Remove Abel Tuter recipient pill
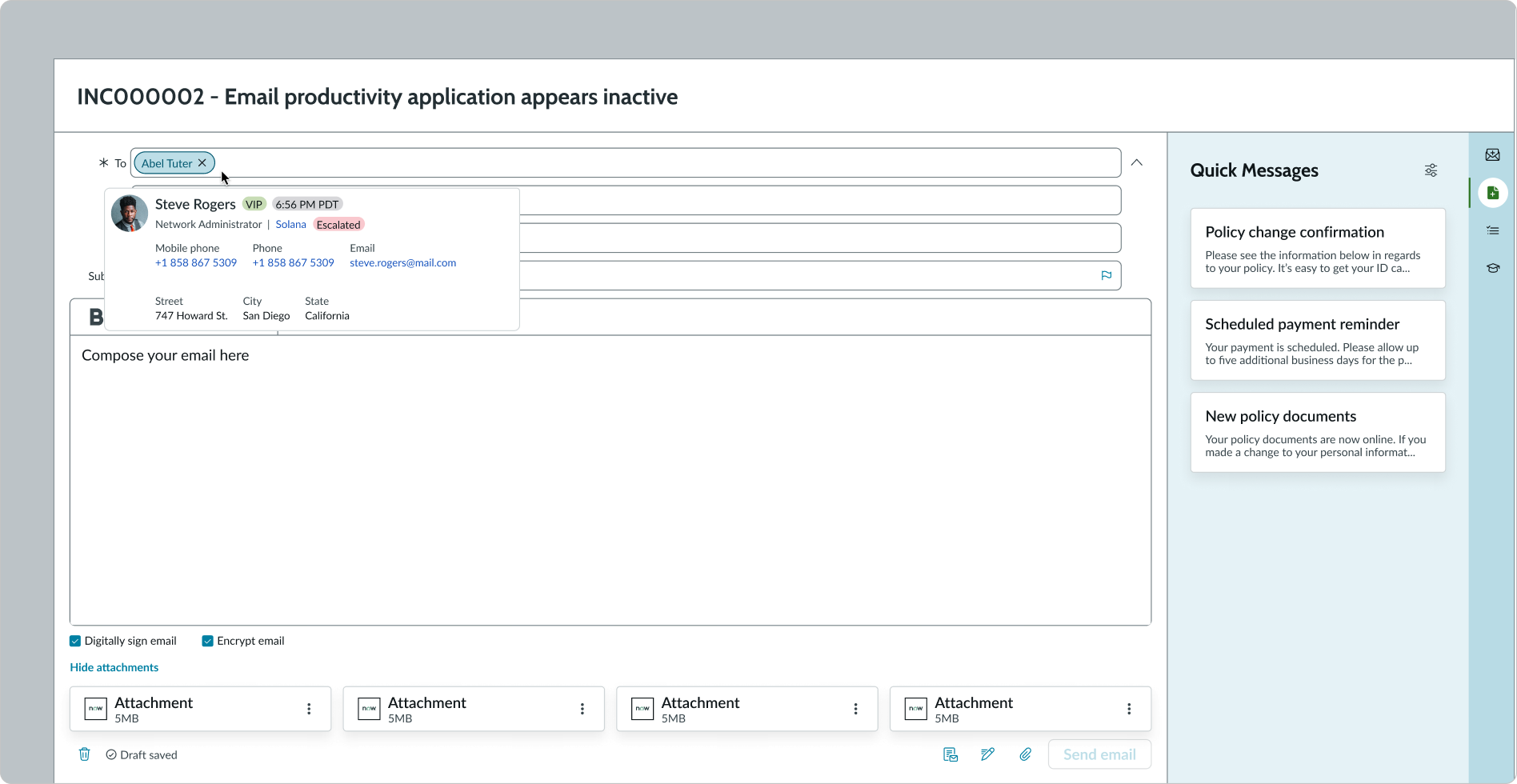 point(202,163)
